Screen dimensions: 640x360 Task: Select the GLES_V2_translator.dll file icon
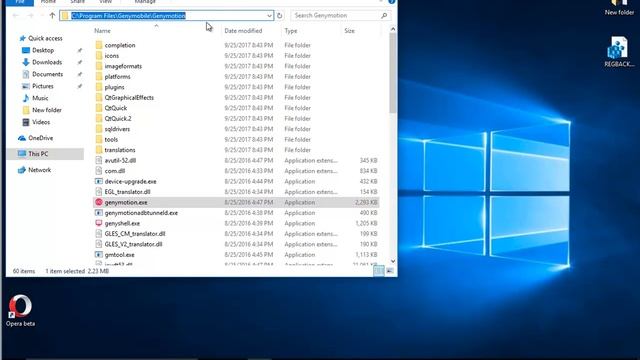[99, 244]
